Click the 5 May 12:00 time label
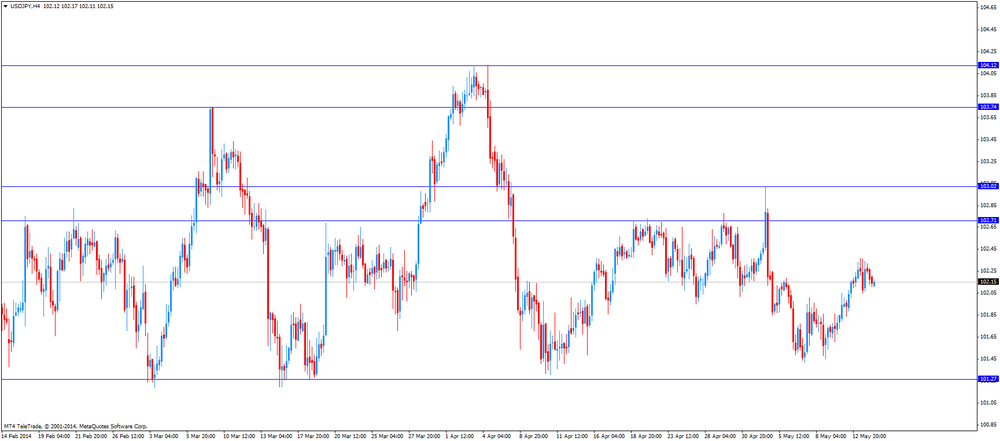This screenshot has height=441, width=1000. tap(794, 437)
